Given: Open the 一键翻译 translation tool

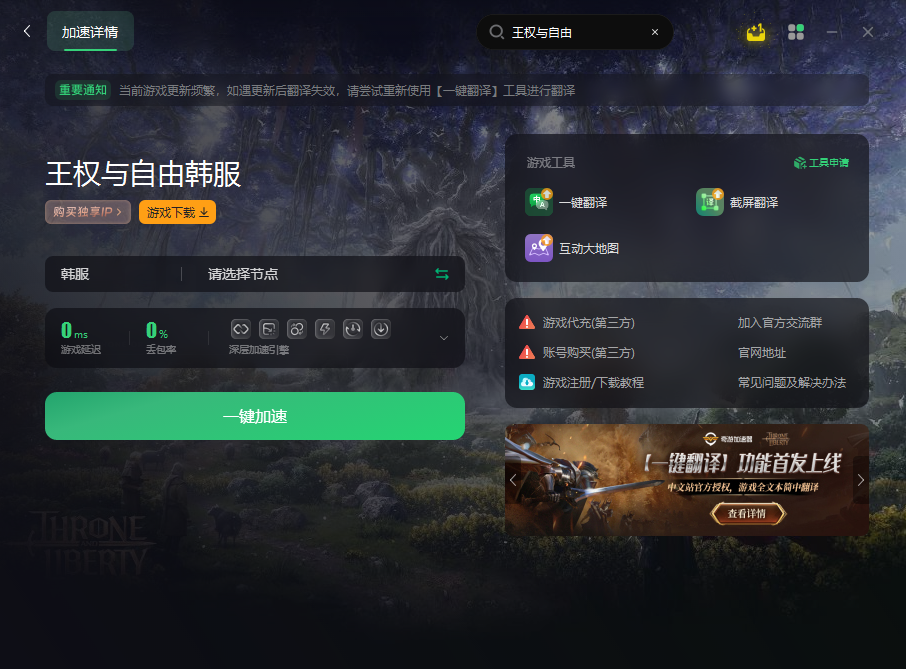Looking at the screenshot, I should [x=566, y=202].
